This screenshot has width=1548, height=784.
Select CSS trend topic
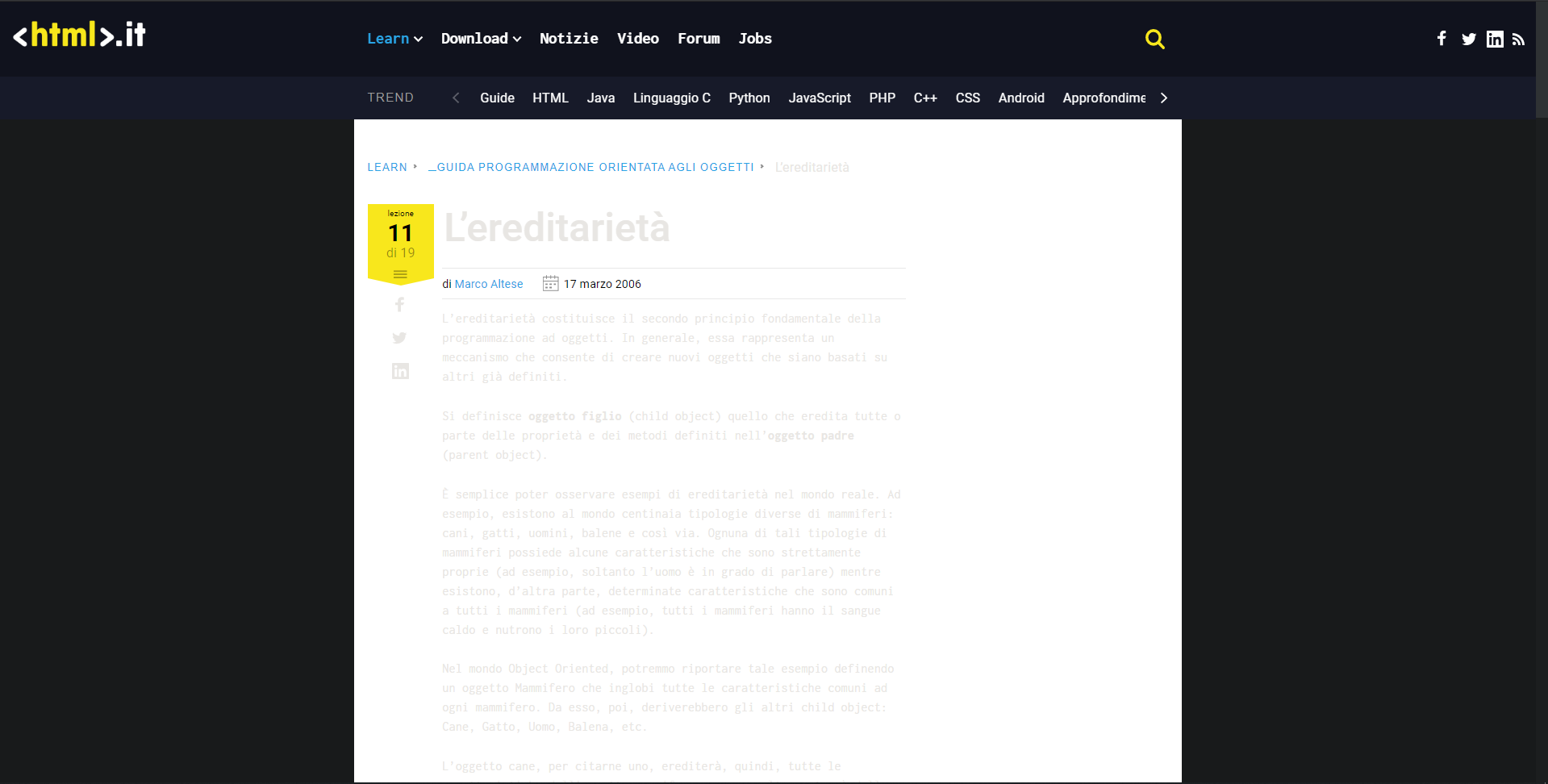[967, 98]
